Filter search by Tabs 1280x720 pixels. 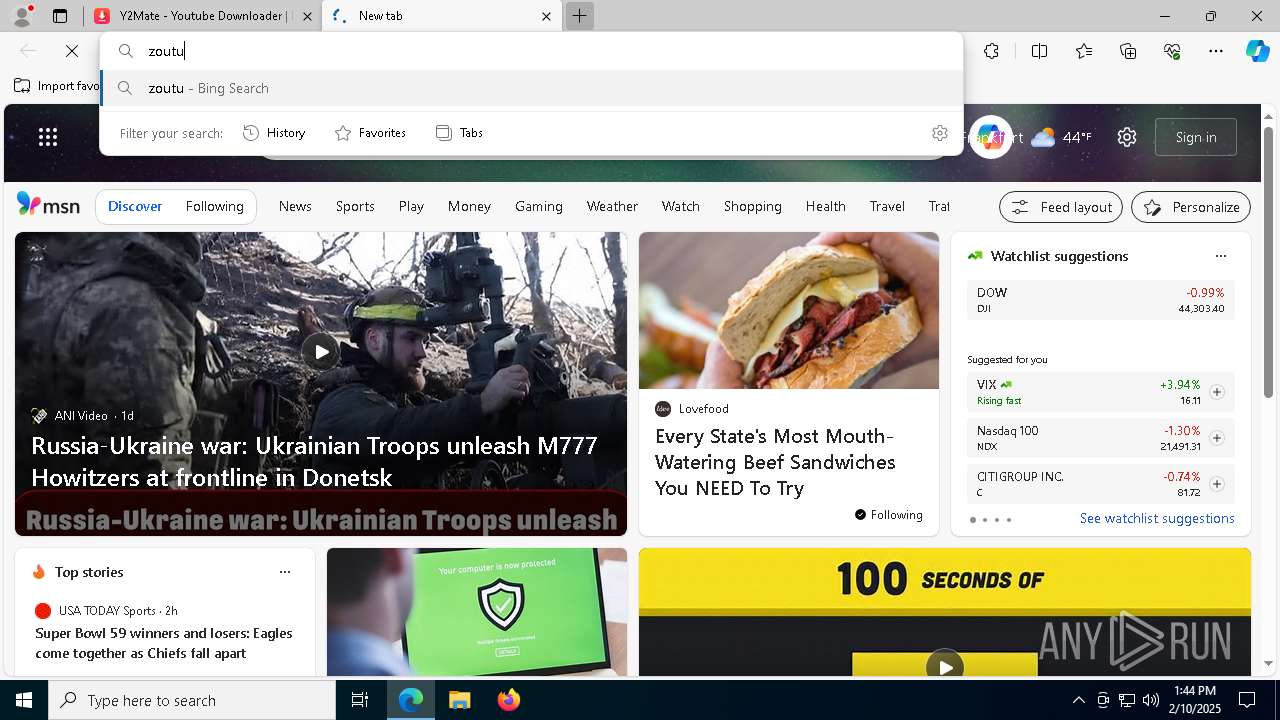point(459,133)
